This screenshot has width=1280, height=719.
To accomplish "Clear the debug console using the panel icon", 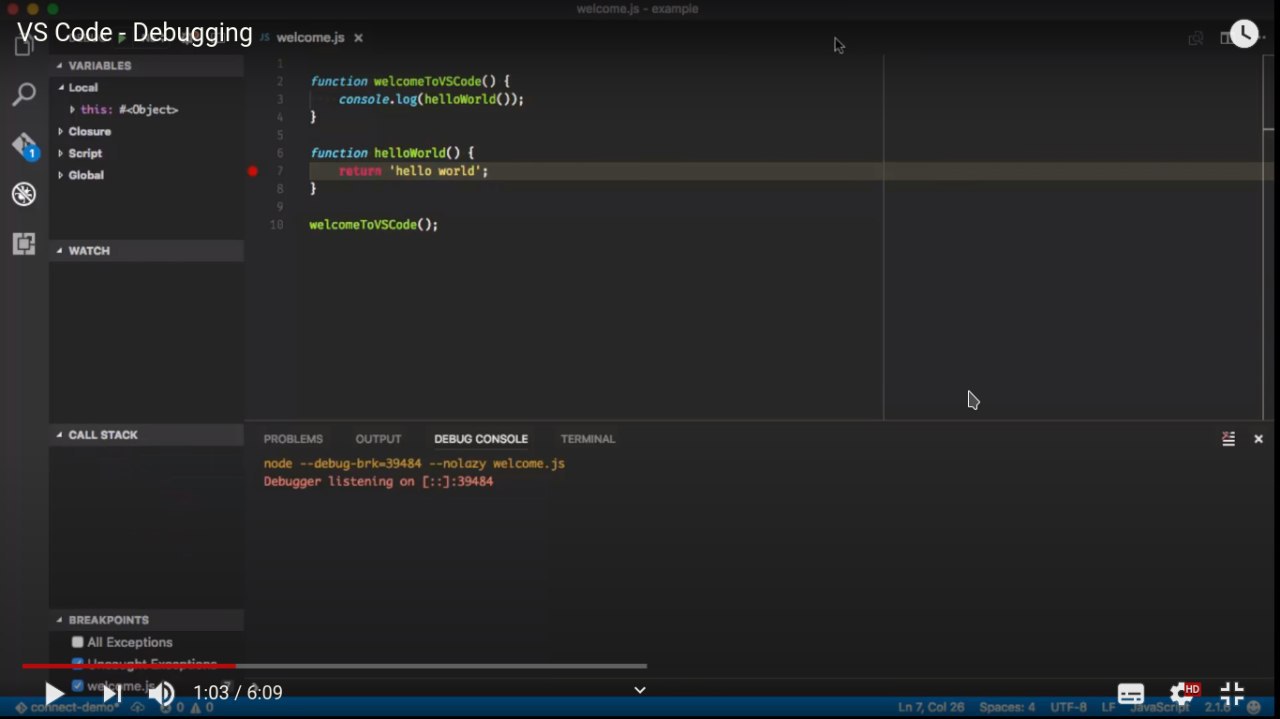I will point(1228,439).
